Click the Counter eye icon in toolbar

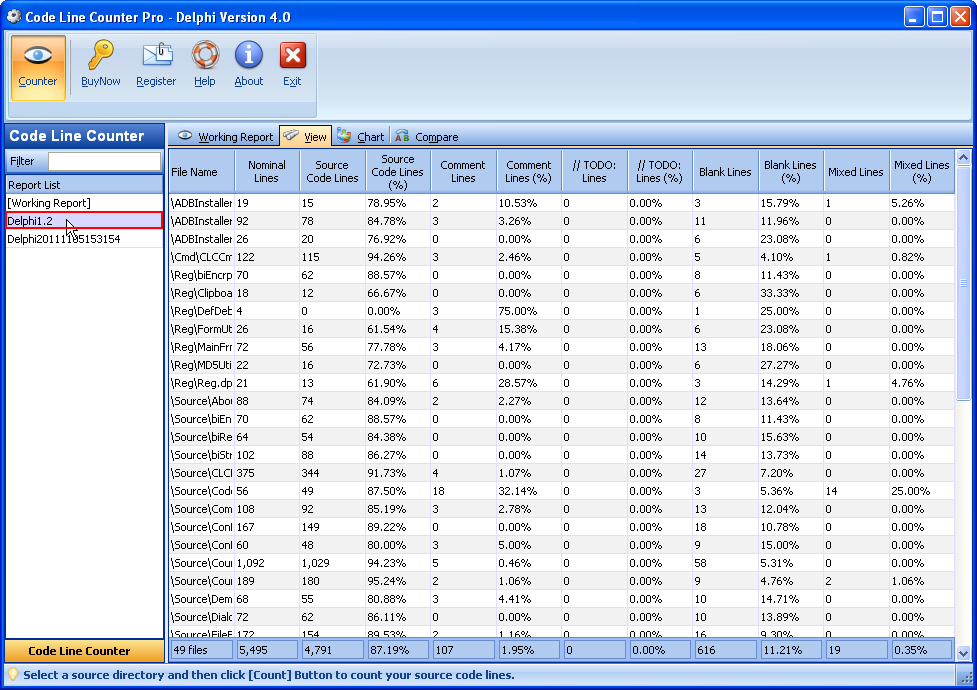38,57
